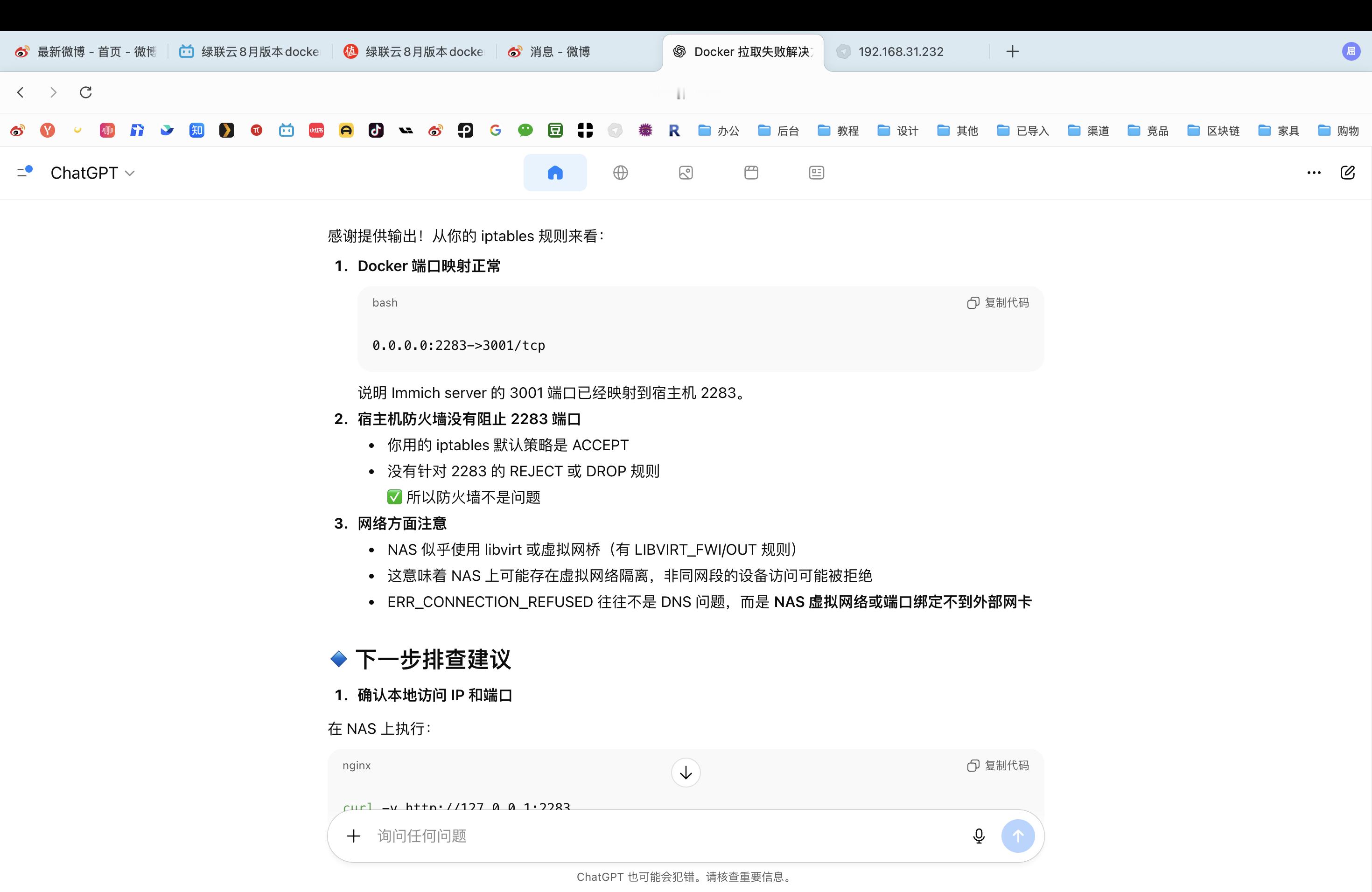Image resolution: width=1372 pixels, height=892 pixels.
Task: Open the globe search icon
Action: coord(620,172)
